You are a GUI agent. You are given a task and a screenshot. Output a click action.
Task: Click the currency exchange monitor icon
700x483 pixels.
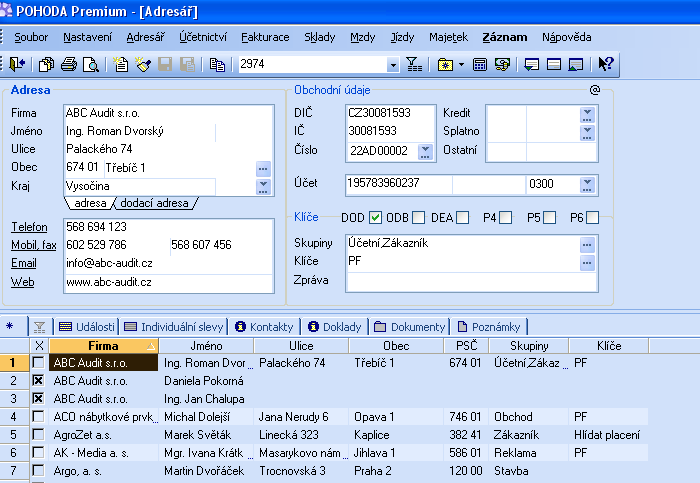tap(502, 65)
